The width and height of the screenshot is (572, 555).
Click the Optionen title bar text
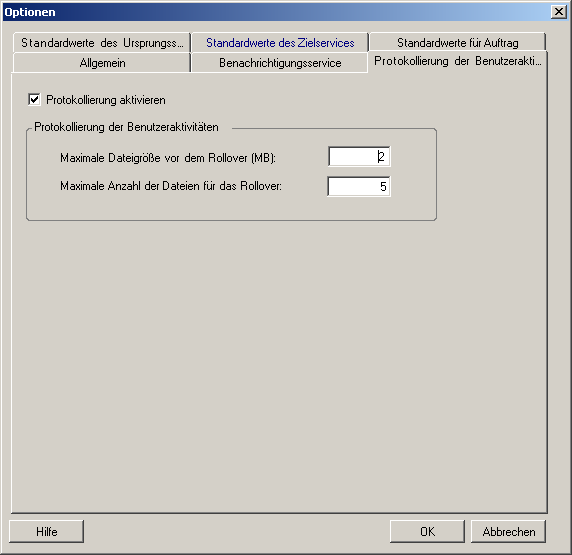tap(30, 12)
